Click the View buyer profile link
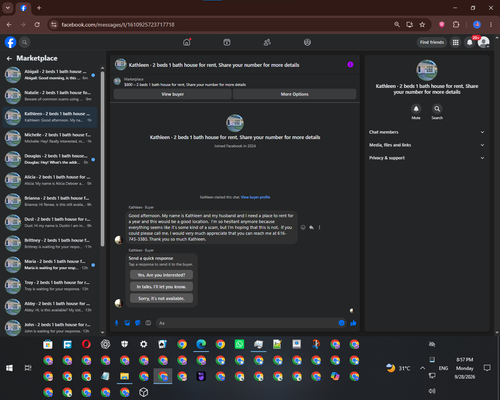Image resolution: width=500 pixels, height=400 pixels. [x=255, y=197]
